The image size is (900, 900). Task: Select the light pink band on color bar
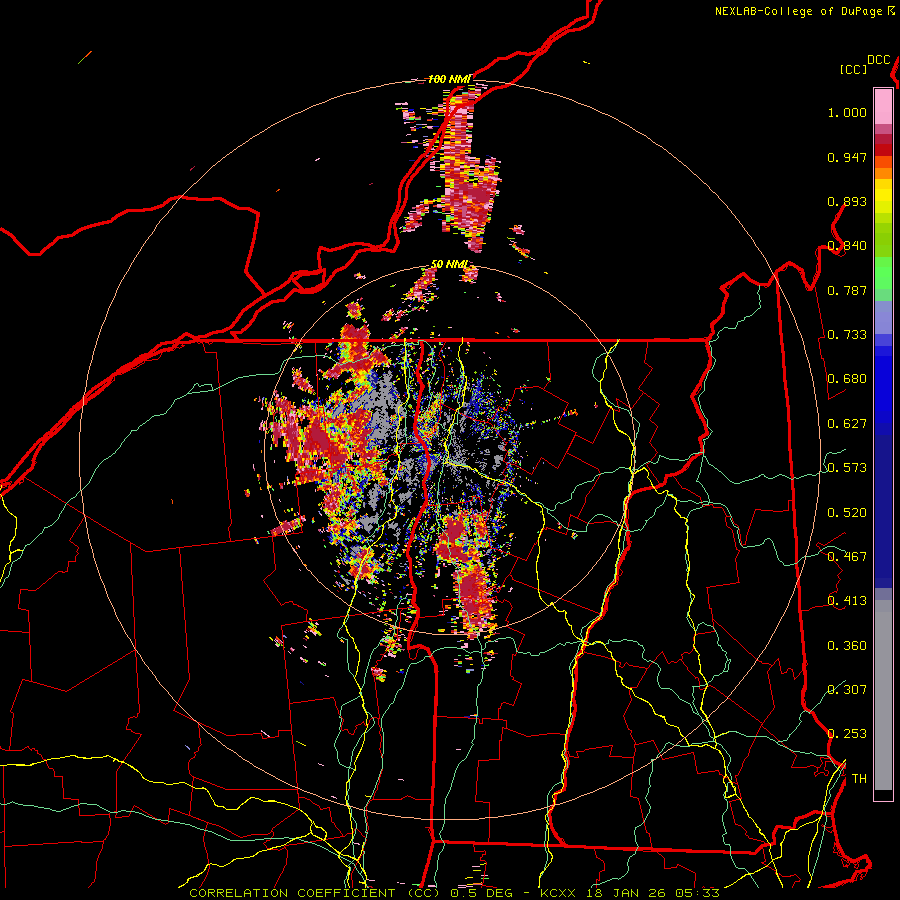(883, 106)
